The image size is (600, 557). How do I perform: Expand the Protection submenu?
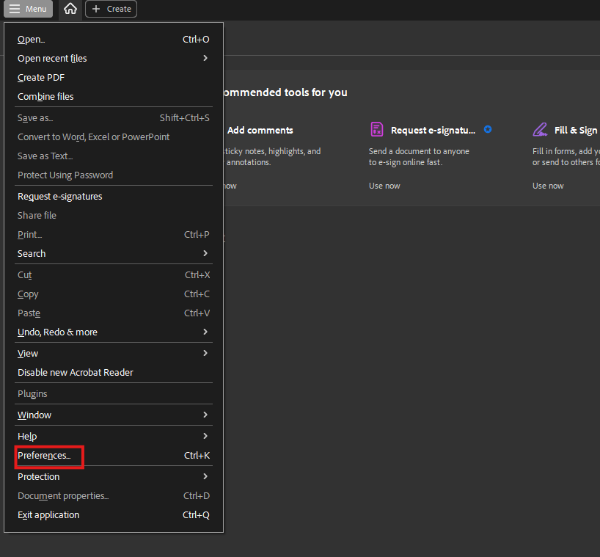pyautogui.click(x=113, y=477)
